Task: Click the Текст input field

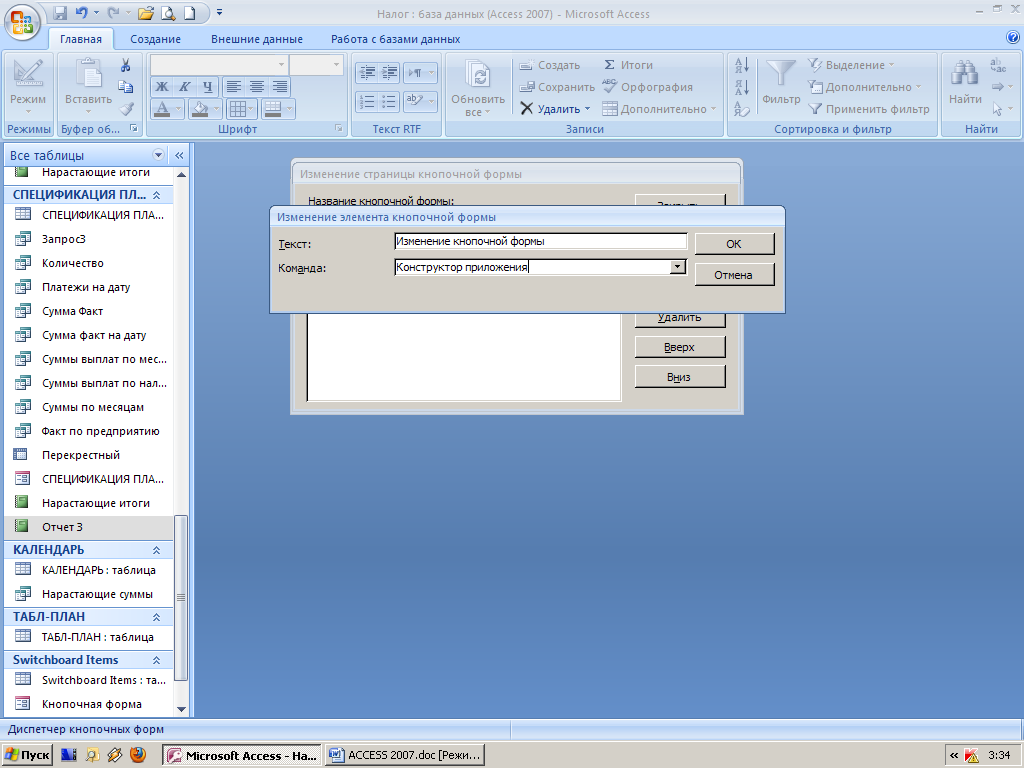Action: tap(541, 241)
